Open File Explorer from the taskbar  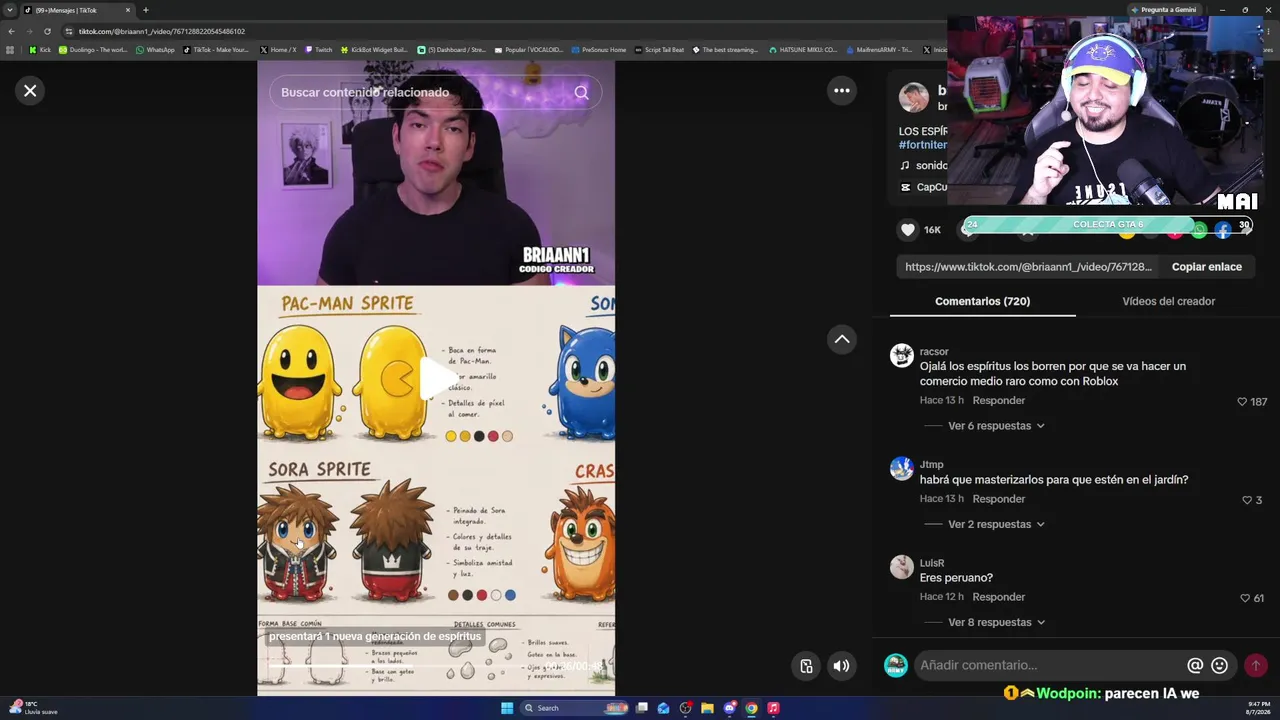tap(707, 708)
